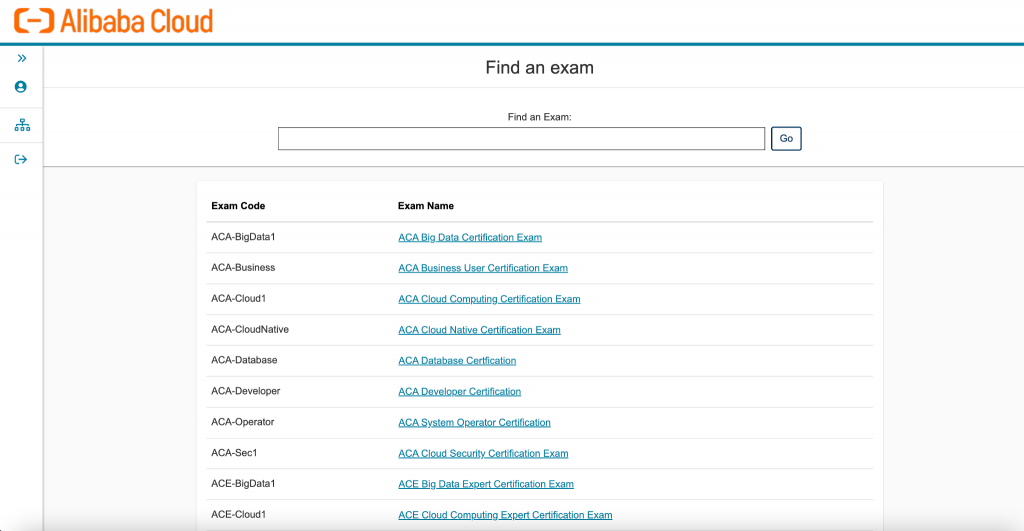Open ACA Cloud Security Certification Exam link
Screen dimensions: 1024x531
coord(483,453)
